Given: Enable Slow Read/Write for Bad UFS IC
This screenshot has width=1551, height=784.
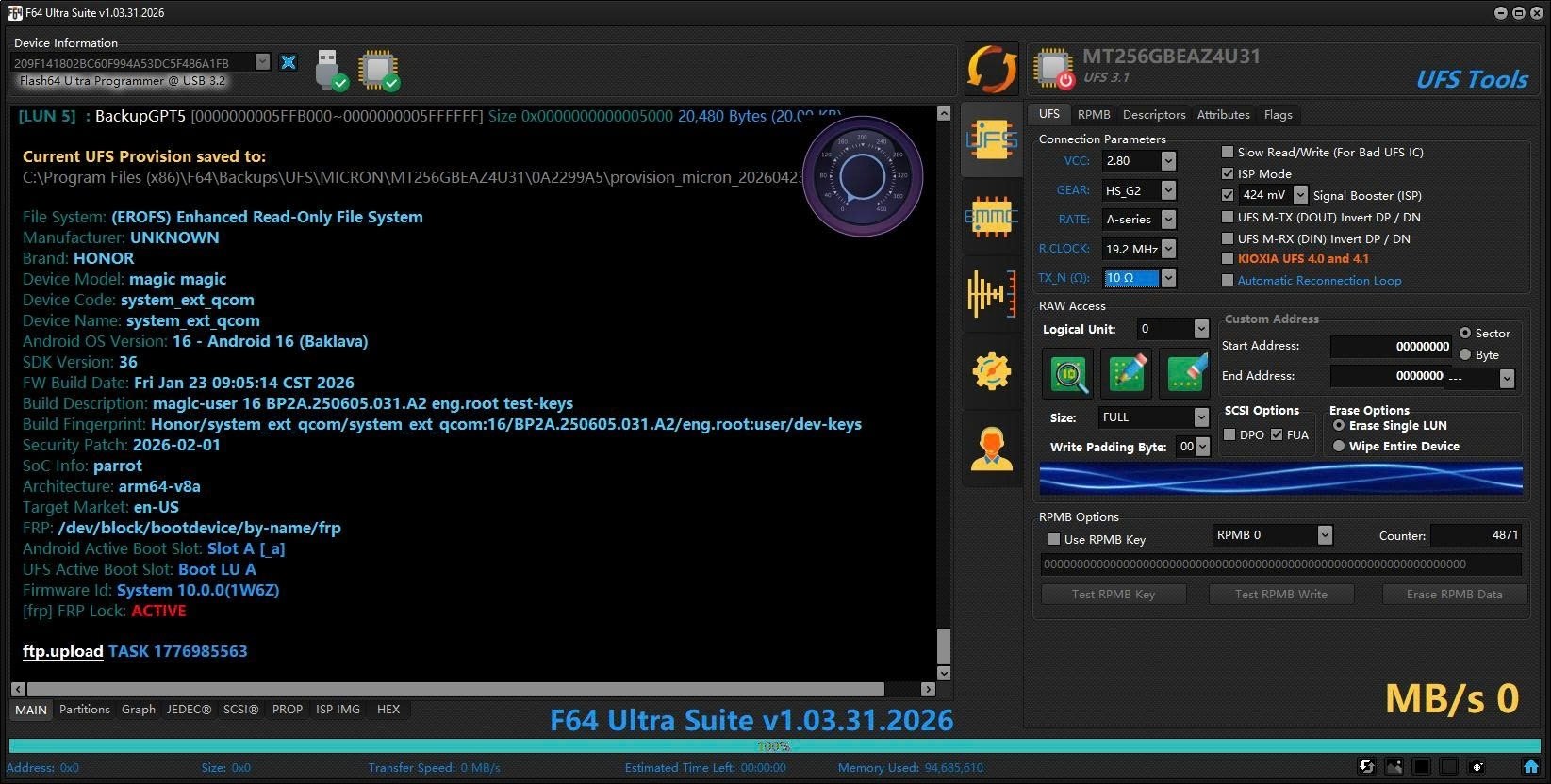Looking at the screenshot, I should coord(1228,152).
